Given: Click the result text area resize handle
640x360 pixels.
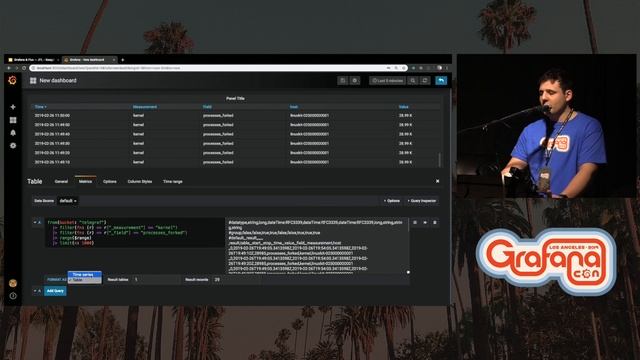Looking at the screenshot, I should [408, 272].
